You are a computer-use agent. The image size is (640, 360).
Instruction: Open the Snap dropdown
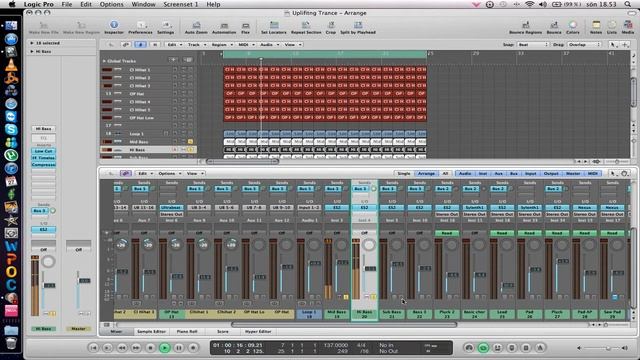click(x=533, y=44)
